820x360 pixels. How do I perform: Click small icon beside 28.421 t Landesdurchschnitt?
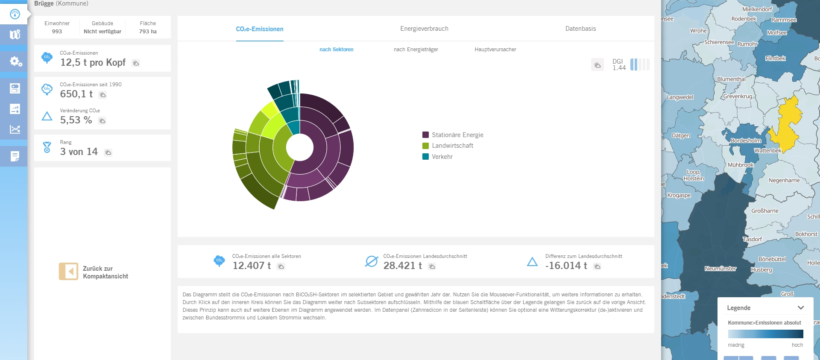pos(432,266)
